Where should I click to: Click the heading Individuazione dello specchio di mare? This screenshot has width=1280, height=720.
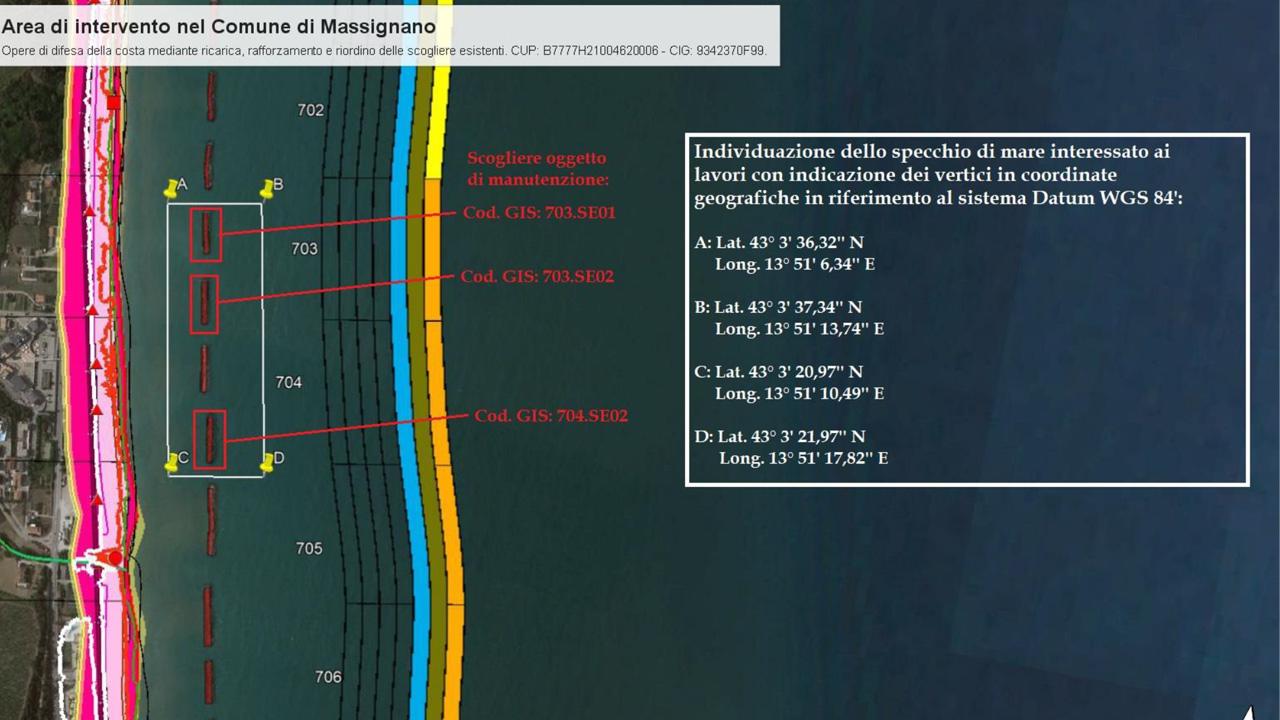(x=938, y=175)
